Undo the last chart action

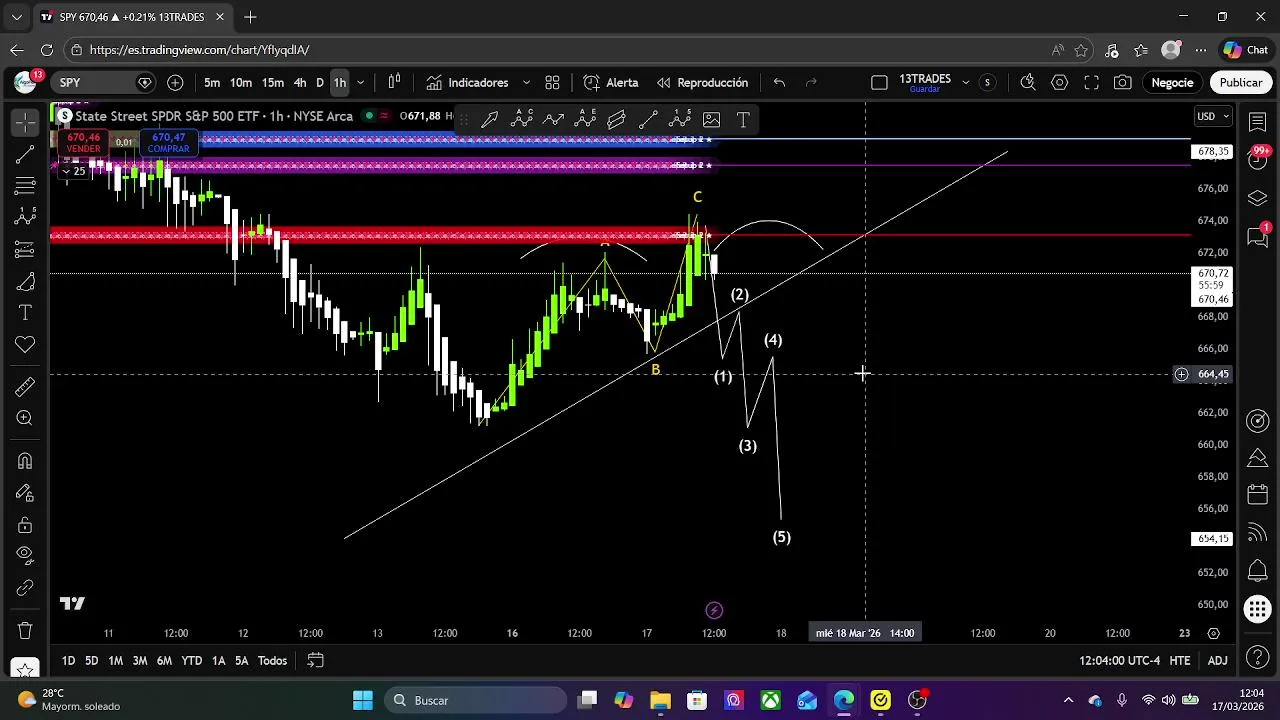[779, 83]
